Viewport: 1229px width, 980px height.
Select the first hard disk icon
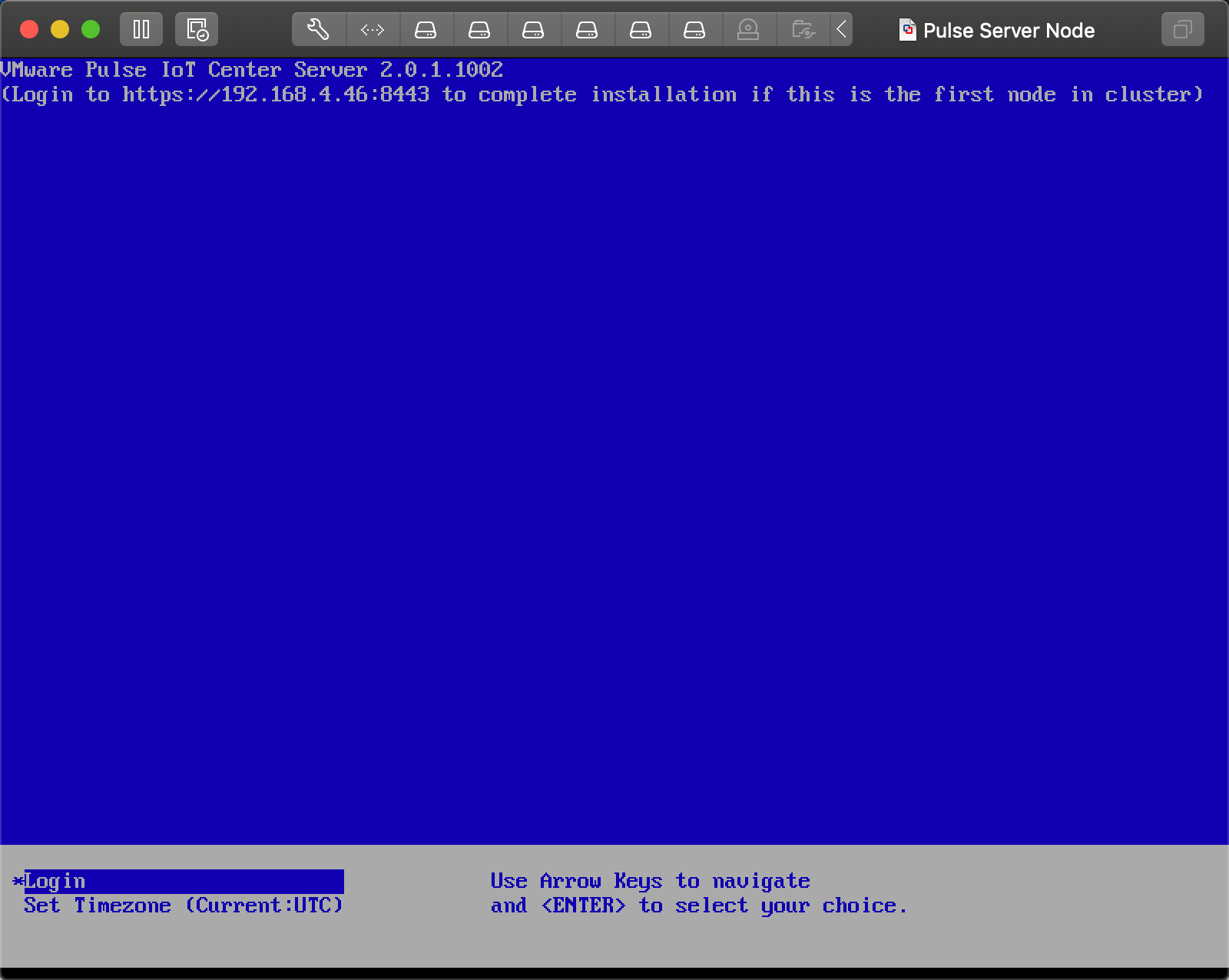pyautogui.click(x=426, y=30)
